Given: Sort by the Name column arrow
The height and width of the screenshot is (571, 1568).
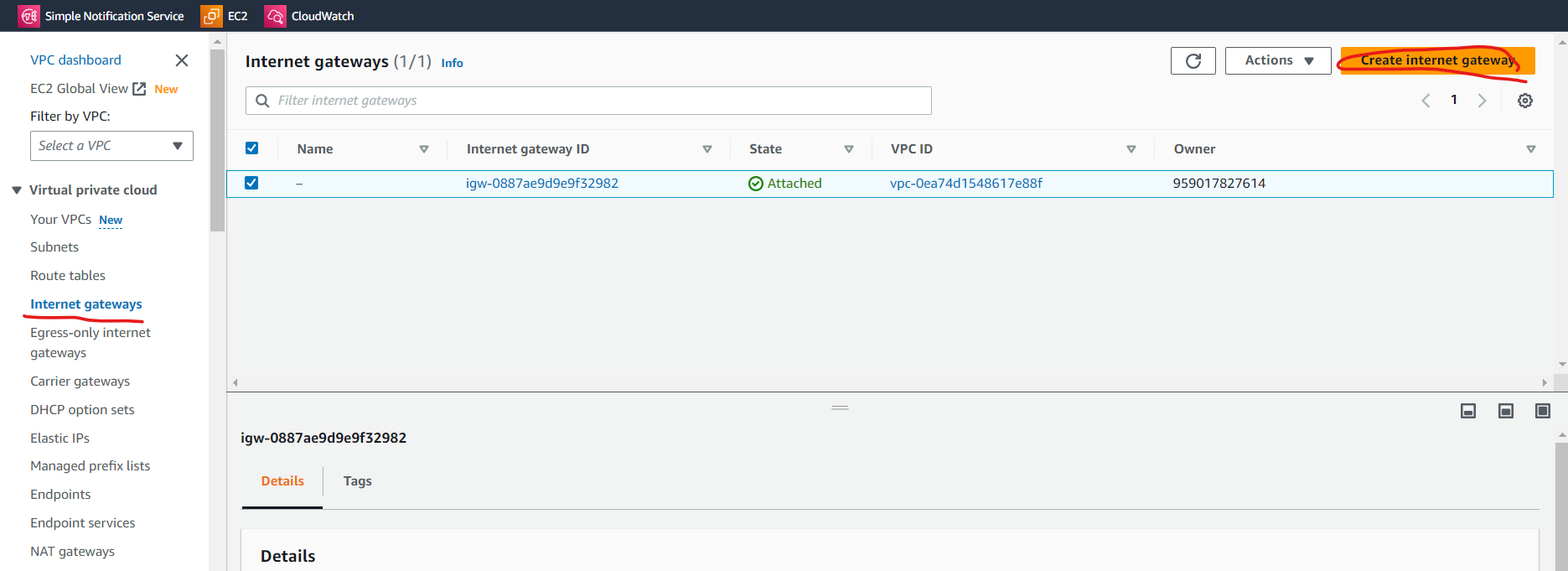Looking at the screenshot, I should [424, 149].
